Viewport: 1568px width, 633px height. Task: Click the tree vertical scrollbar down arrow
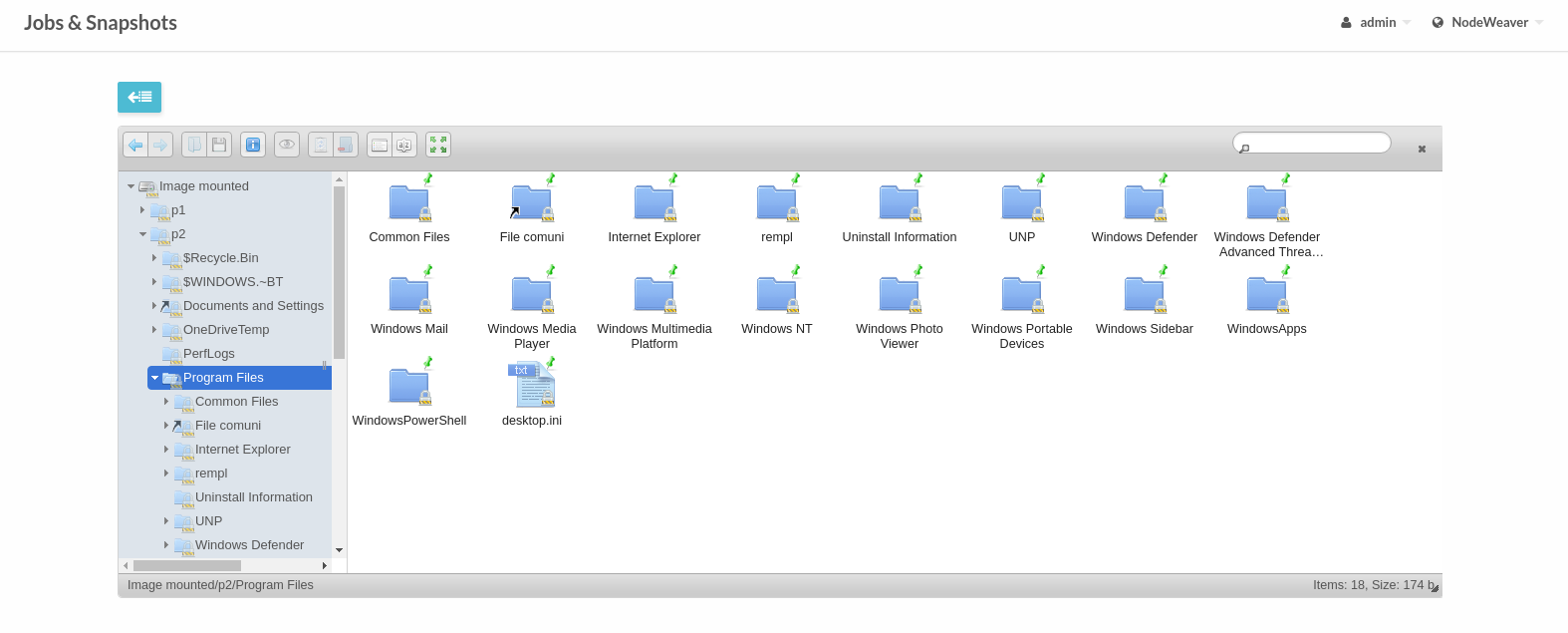click(x=339, y=550)
